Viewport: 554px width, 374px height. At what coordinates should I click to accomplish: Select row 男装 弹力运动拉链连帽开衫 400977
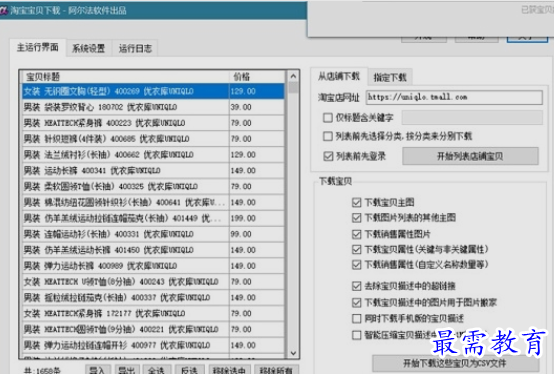pyautogui.click(x=153, y=345)
